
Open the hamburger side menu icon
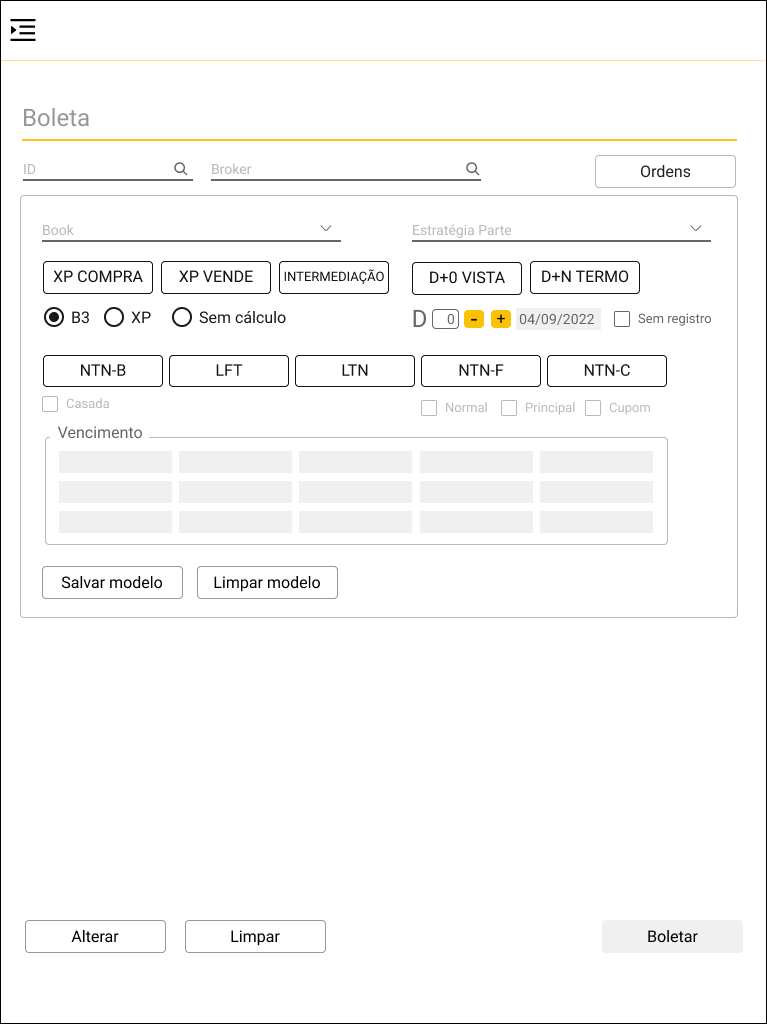(23, 30)
